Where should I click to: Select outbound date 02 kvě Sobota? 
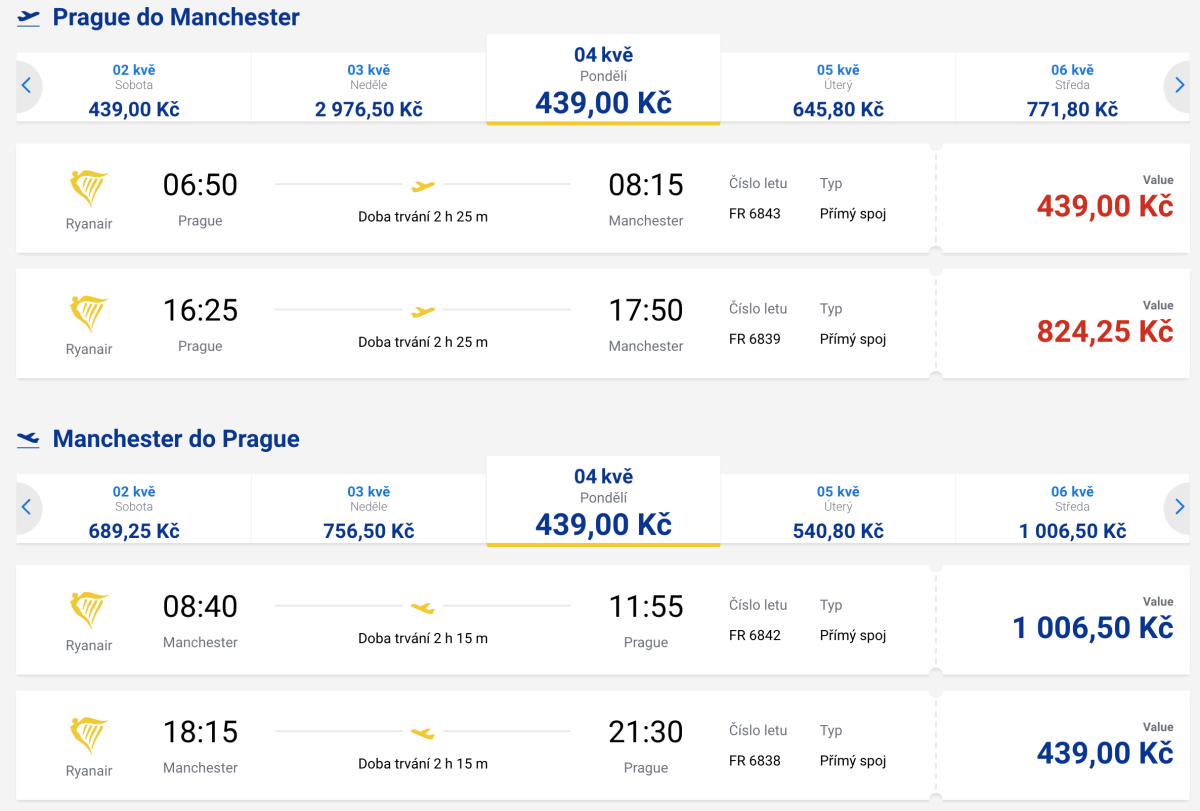[x=134, y=90]
